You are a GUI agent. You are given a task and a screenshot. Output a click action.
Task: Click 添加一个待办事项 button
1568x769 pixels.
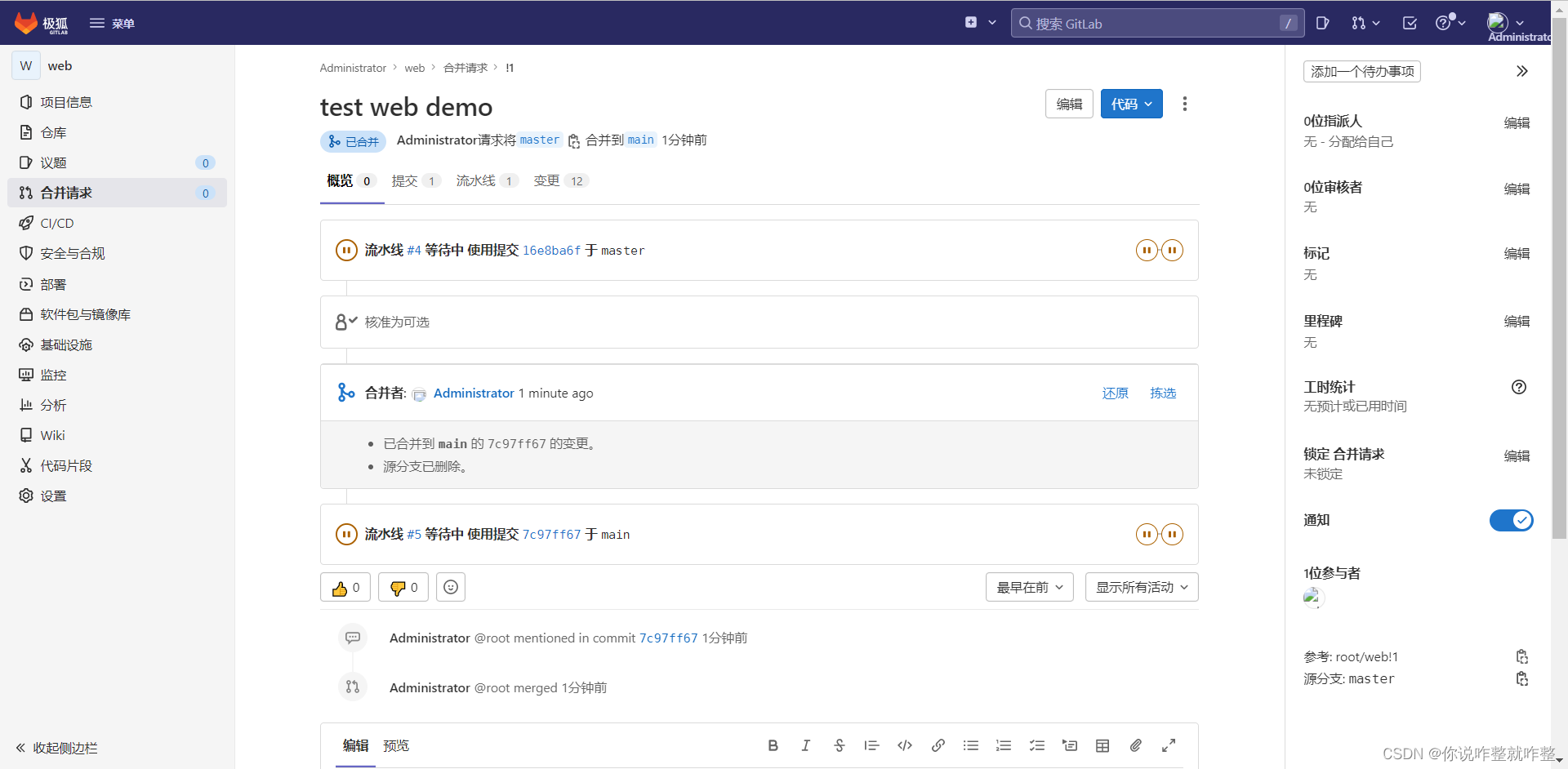[1362, 72]
